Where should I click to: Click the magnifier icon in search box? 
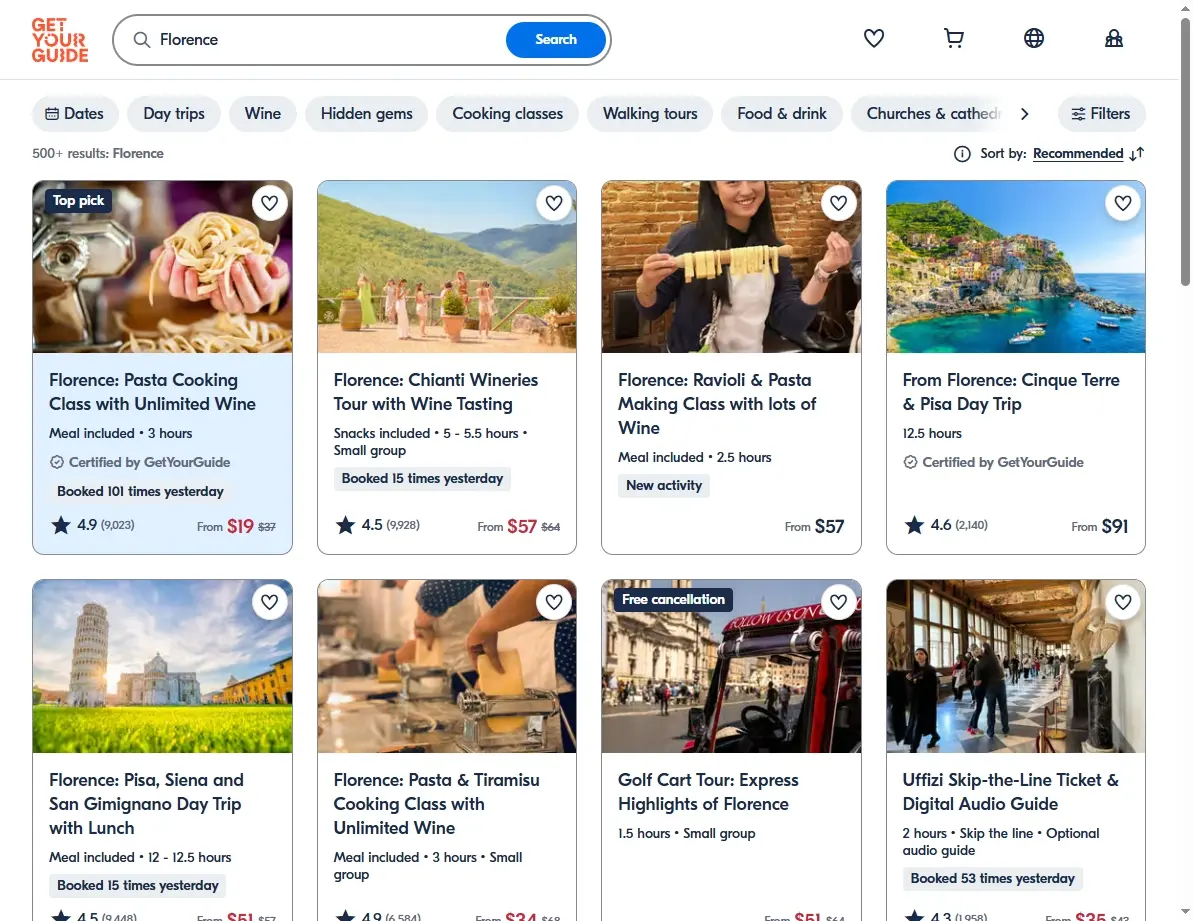point(142,40)
